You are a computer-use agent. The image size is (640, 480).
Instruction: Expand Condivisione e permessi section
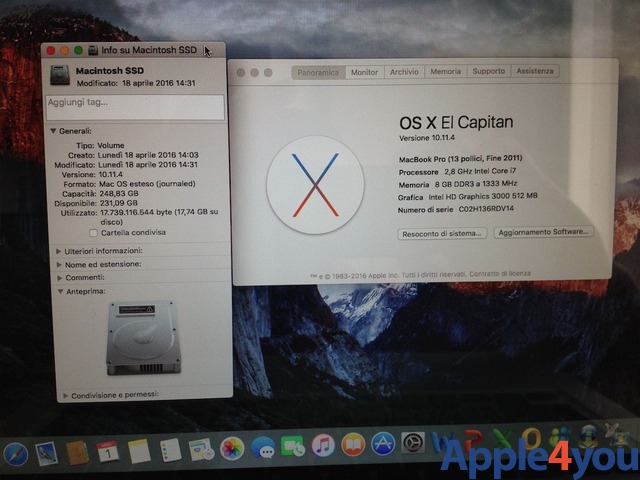pos(65,396)
